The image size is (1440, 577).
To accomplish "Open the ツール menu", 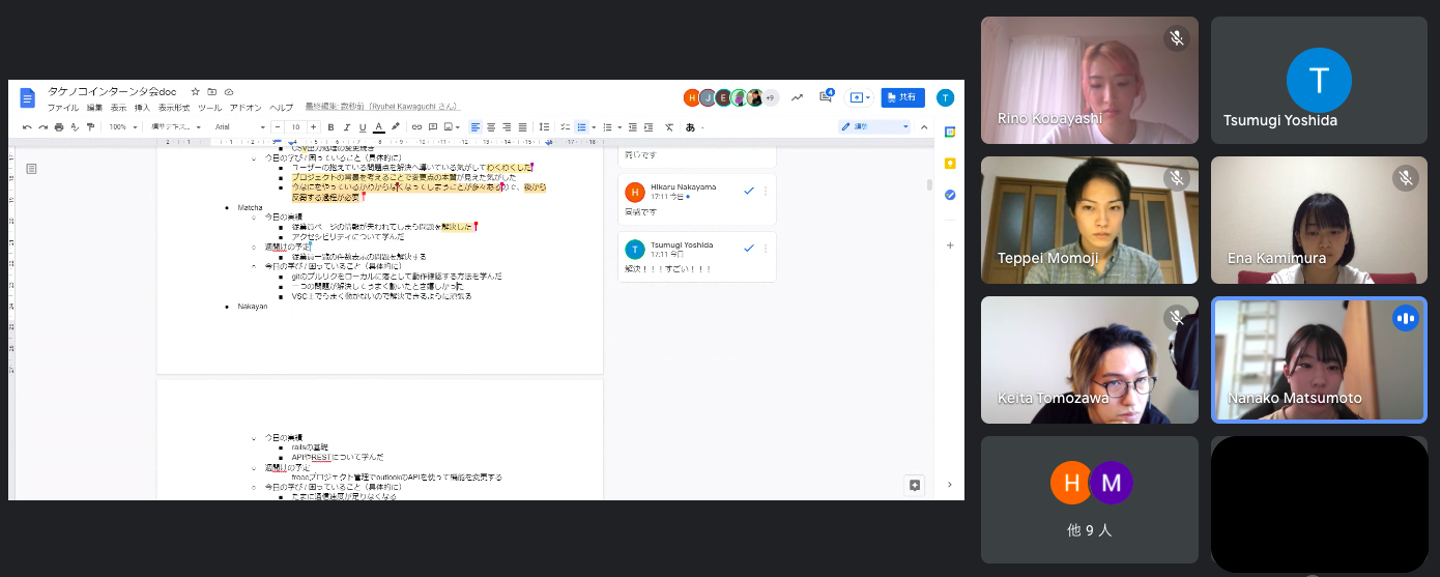I will pyautogui.click(x=210, y=108).
